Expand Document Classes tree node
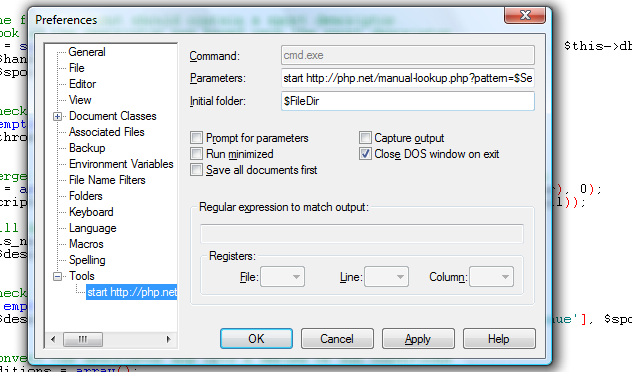Image resolution: width=632 pixels, height=372 pixels. pos(57,116)
